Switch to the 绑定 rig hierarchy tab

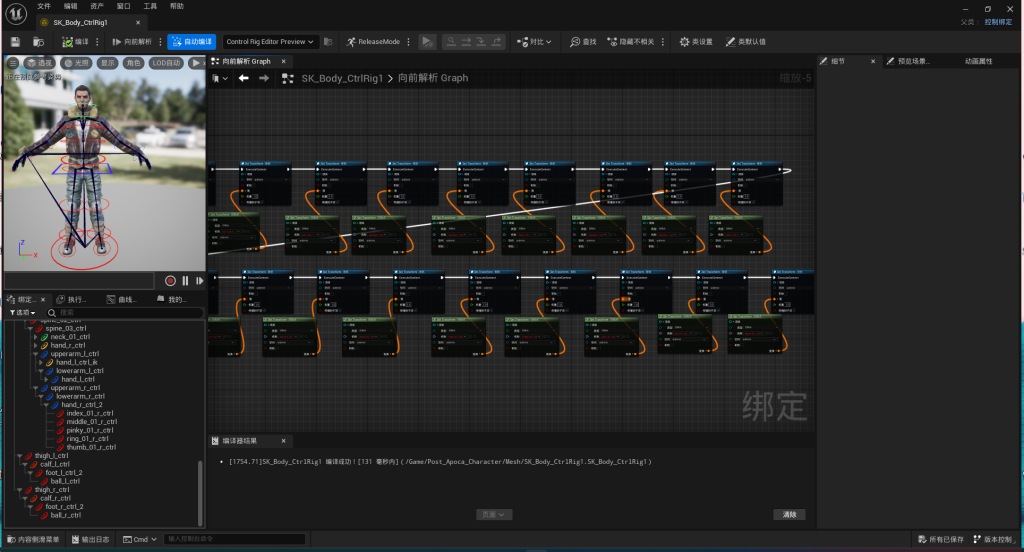tap(26, 300)
